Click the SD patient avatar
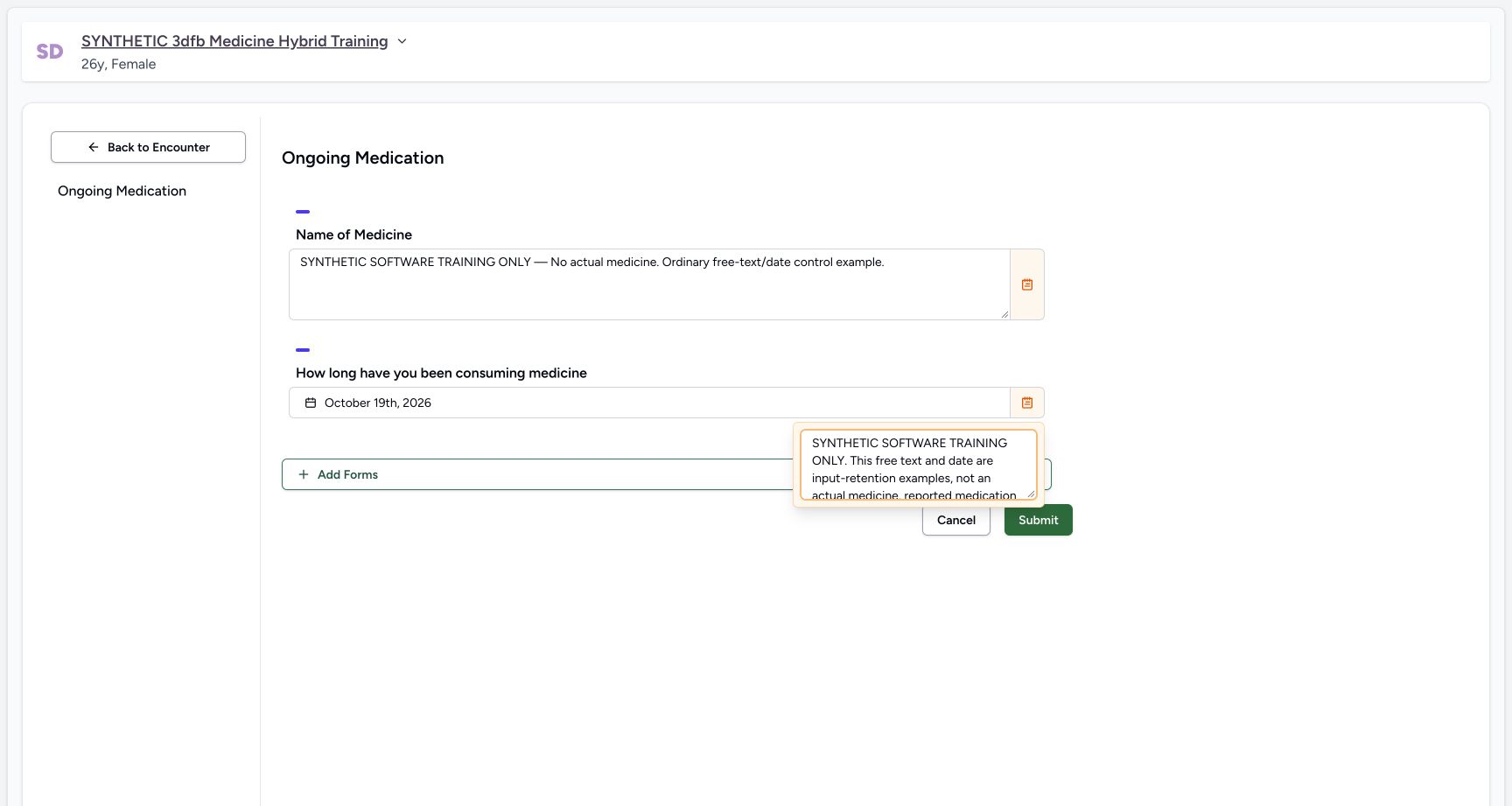This screenshot has width=1512, height=806. tap(50, 52)
